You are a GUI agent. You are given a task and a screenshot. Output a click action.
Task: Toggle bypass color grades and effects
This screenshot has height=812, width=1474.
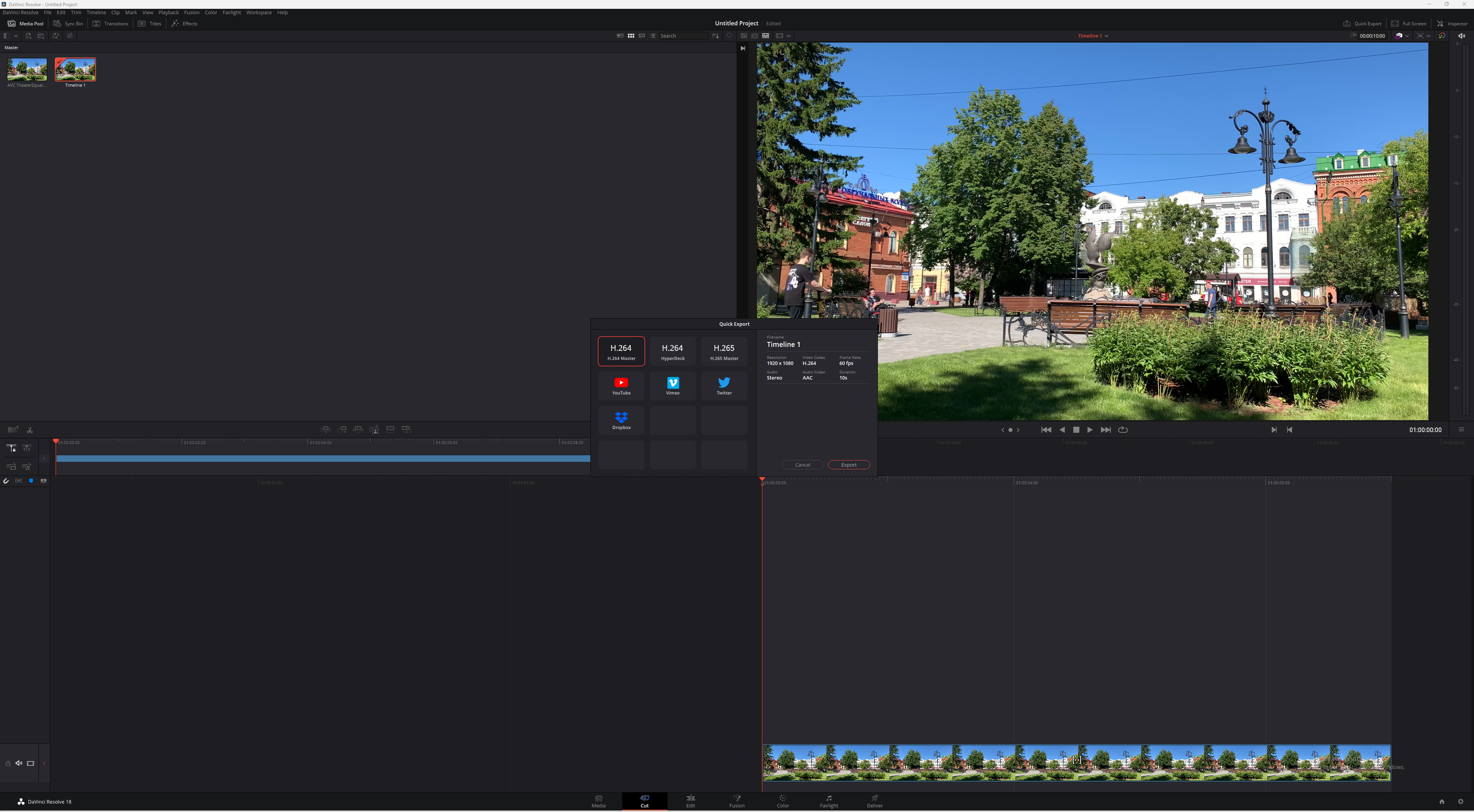(1442, 36)
